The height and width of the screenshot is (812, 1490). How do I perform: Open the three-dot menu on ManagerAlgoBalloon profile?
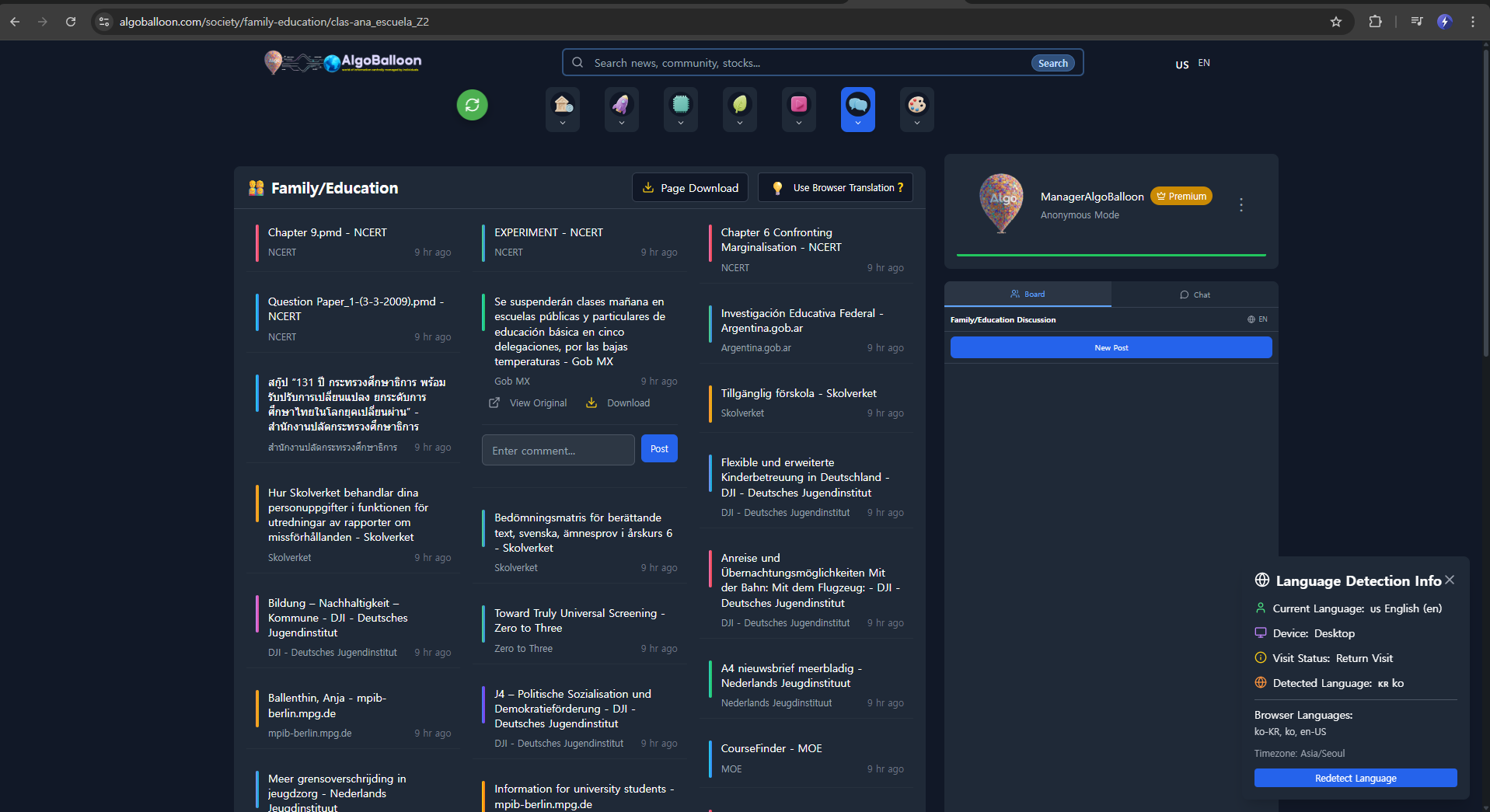pyautogui.click(x=1241, y=204)
